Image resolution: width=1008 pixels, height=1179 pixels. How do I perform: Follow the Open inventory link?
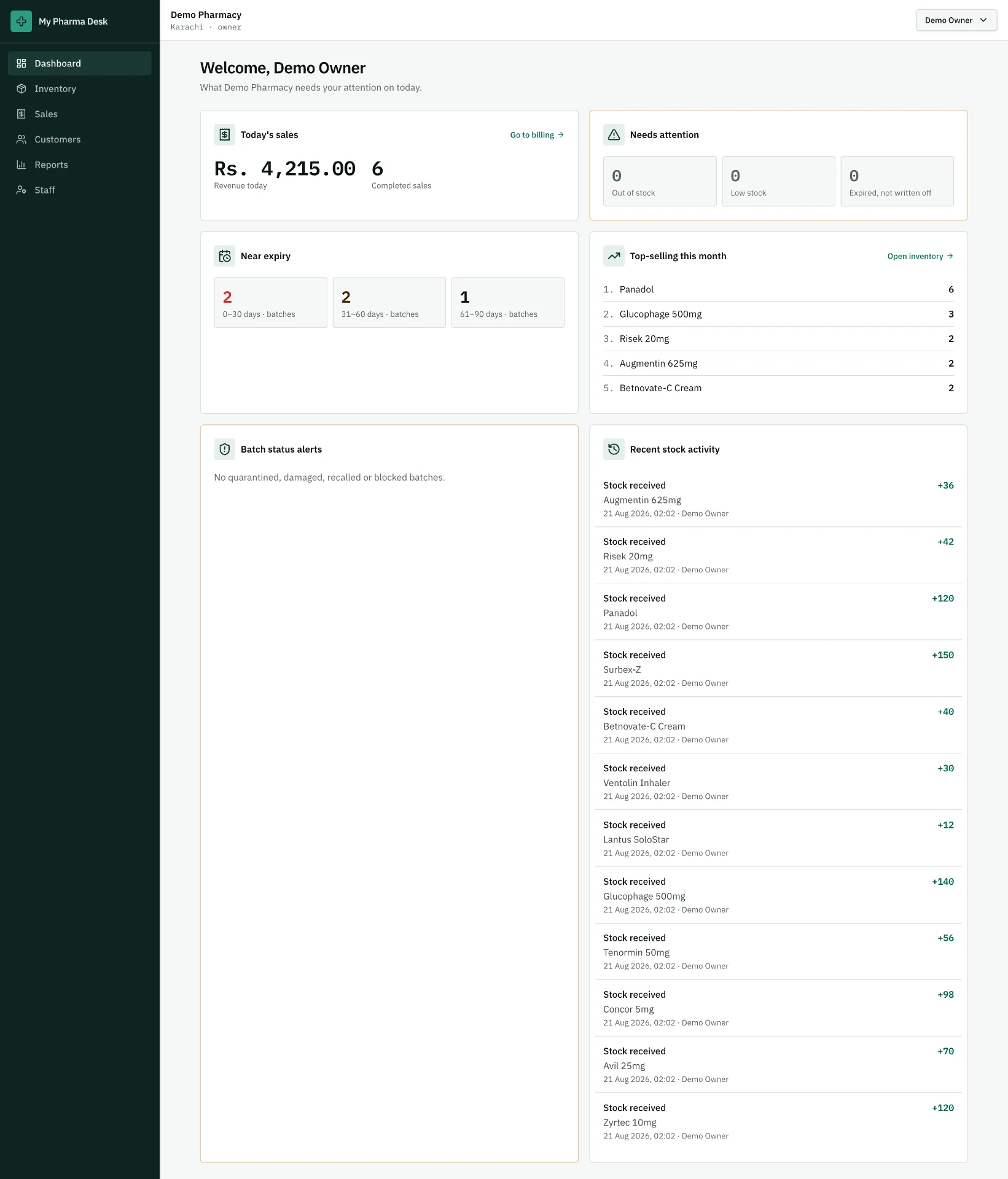click(920, 256)
